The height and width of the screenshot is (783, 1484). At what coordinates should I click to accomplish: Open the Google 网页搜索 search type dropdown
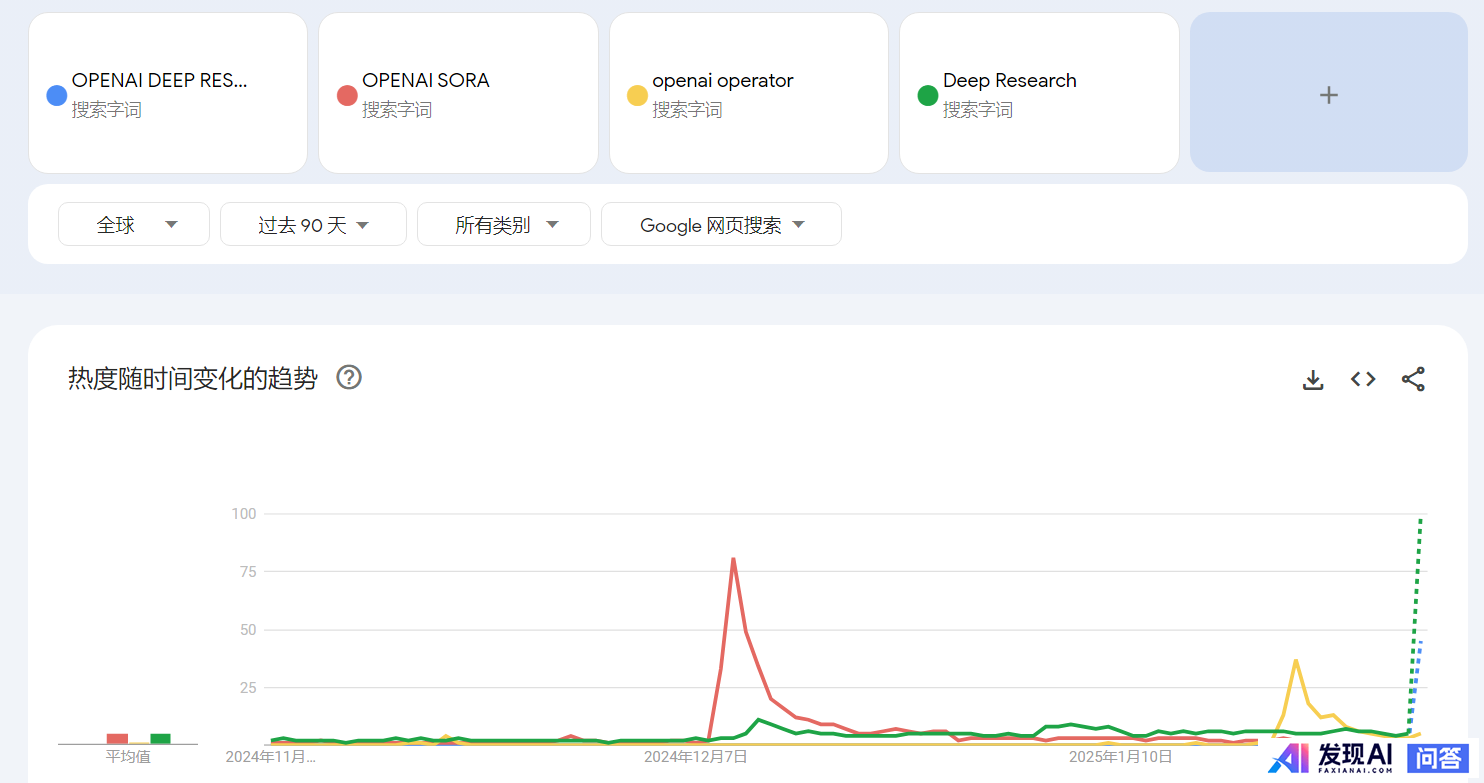click(x=721, y=224)
